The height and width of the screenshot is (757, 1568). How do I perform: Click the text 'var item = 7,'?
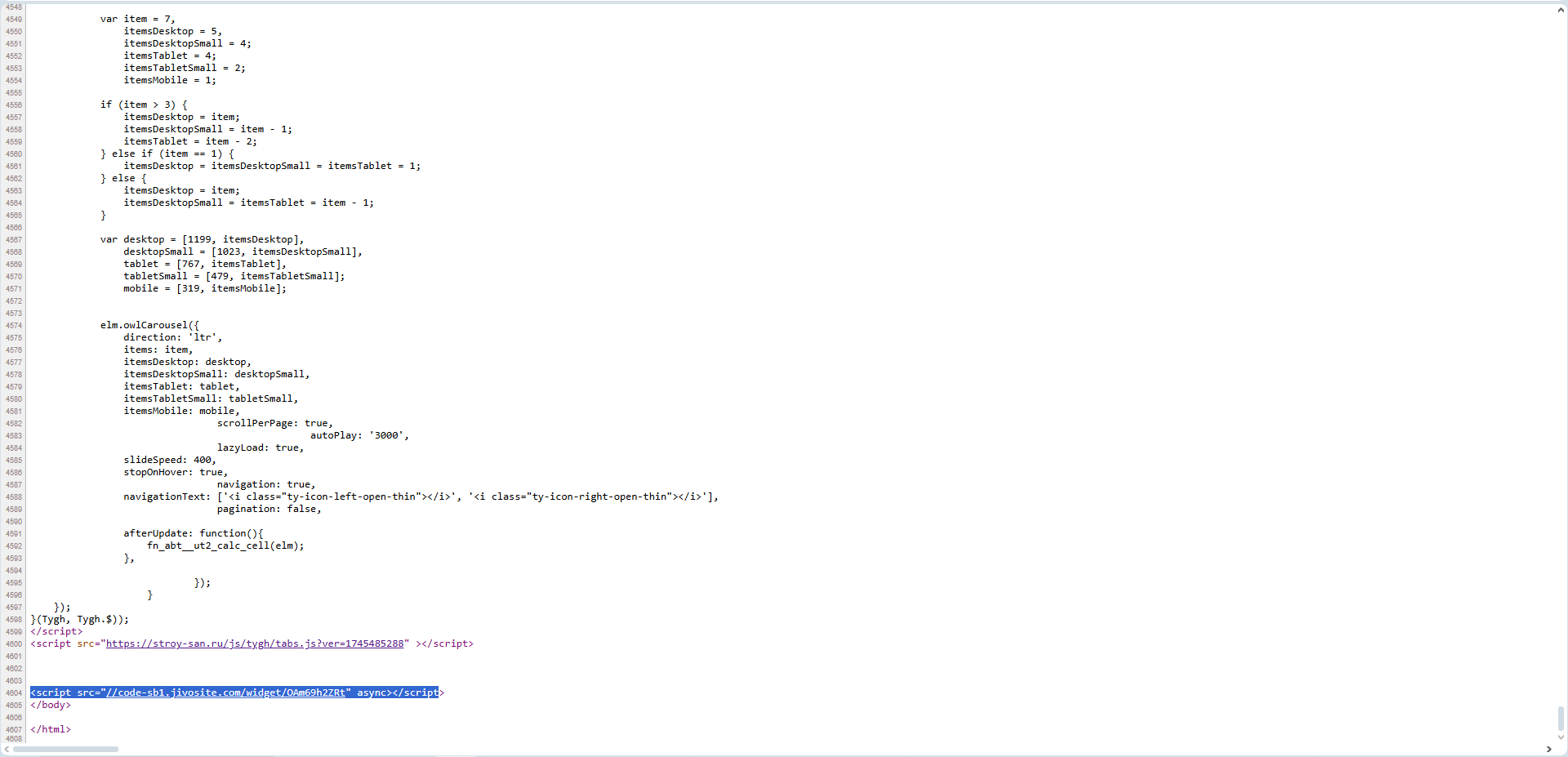[138, 19]
